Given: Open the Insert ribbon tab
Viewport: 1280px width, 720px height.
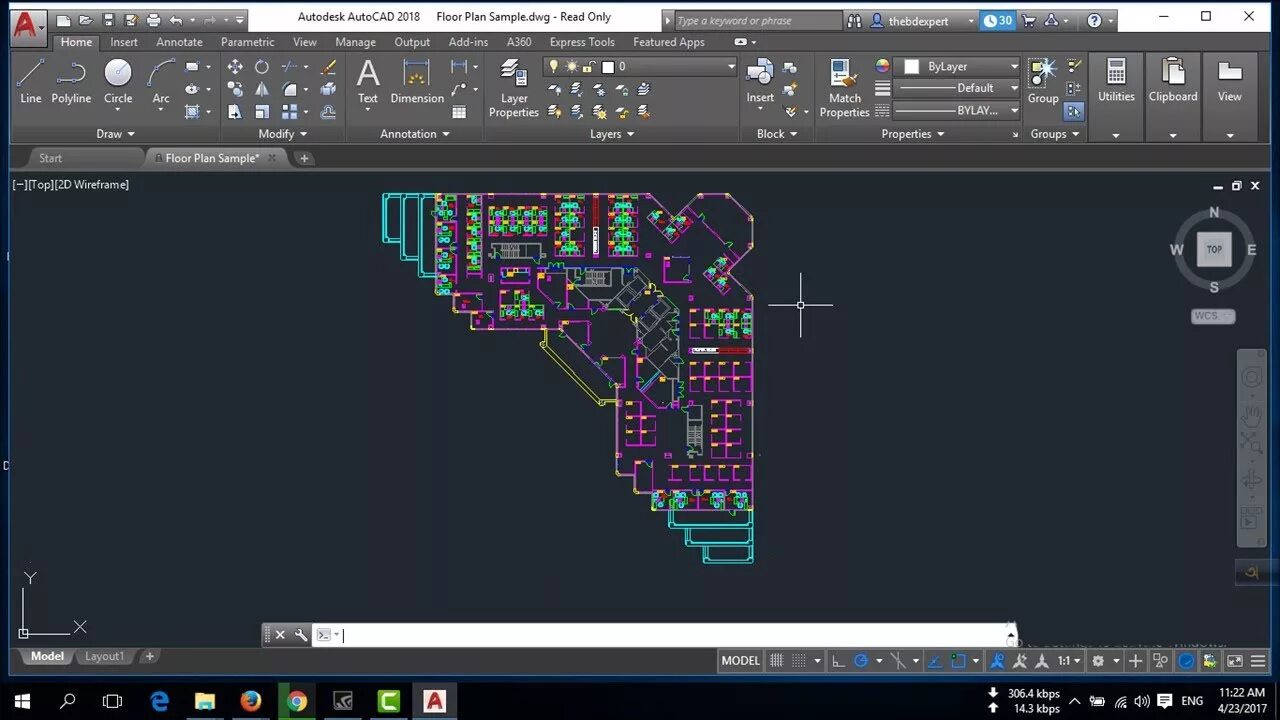Looking at the screenshot, I should [x=124, y=42].
